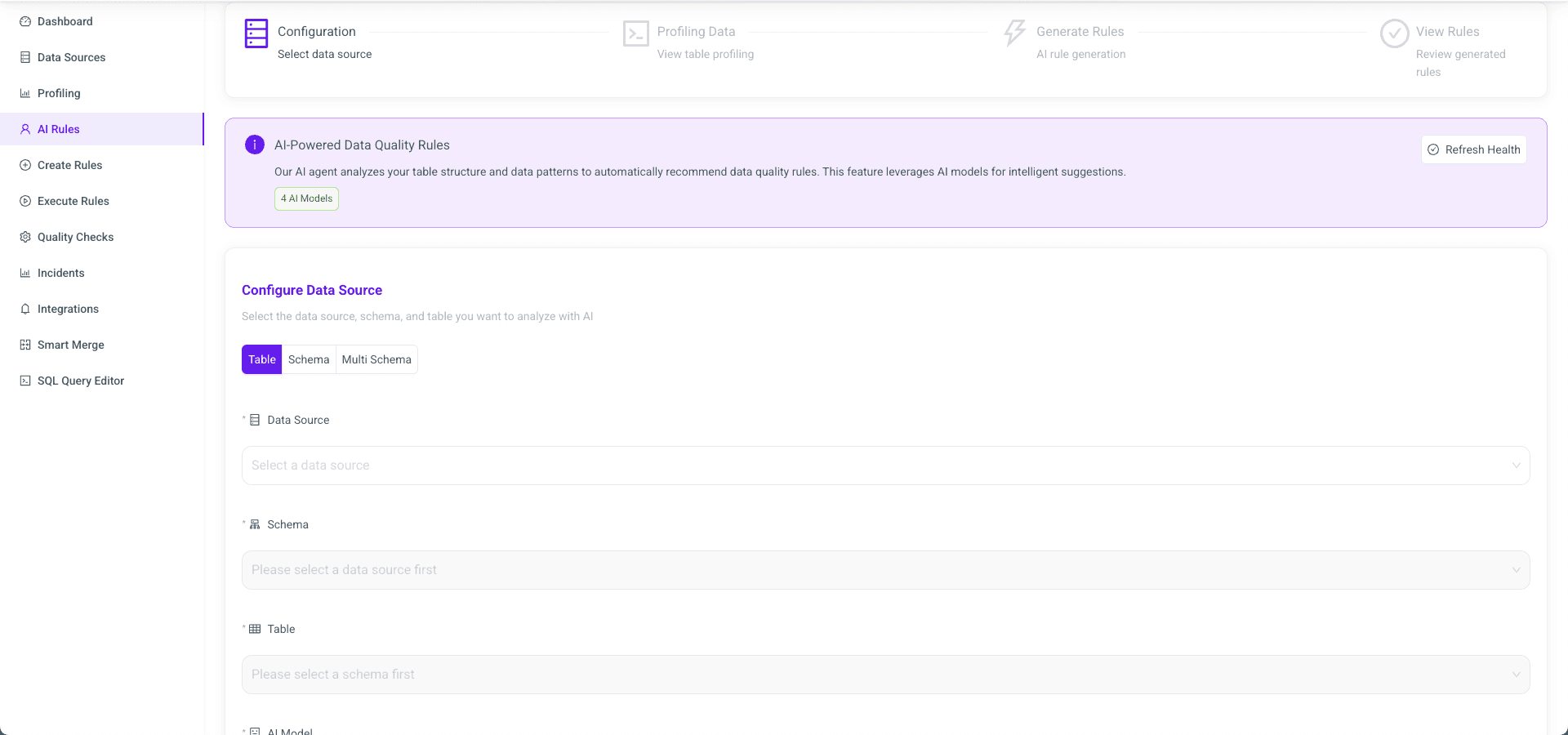Open the Integrations bell icon

pos(24,309)
